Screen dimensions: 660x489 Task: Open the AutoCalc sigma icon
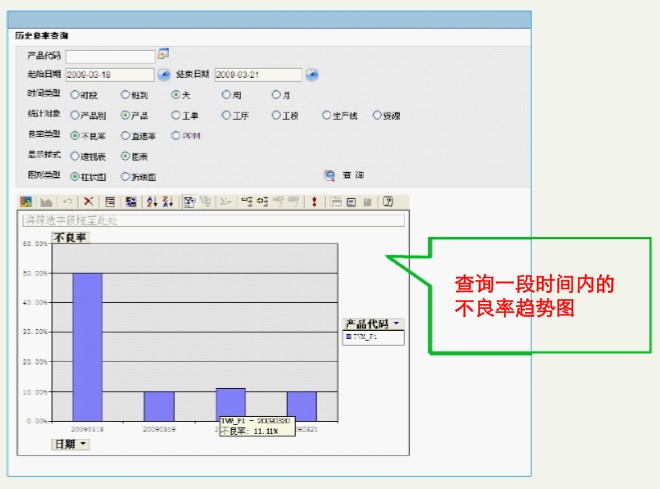(226, 202)
